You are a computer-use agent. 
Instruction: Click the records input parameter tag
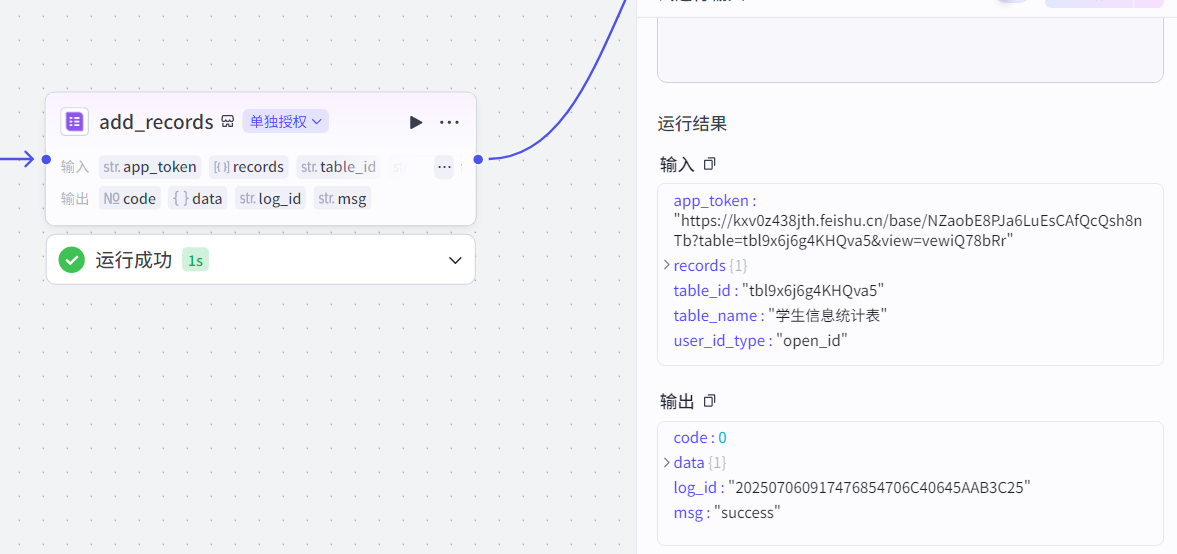249,167
